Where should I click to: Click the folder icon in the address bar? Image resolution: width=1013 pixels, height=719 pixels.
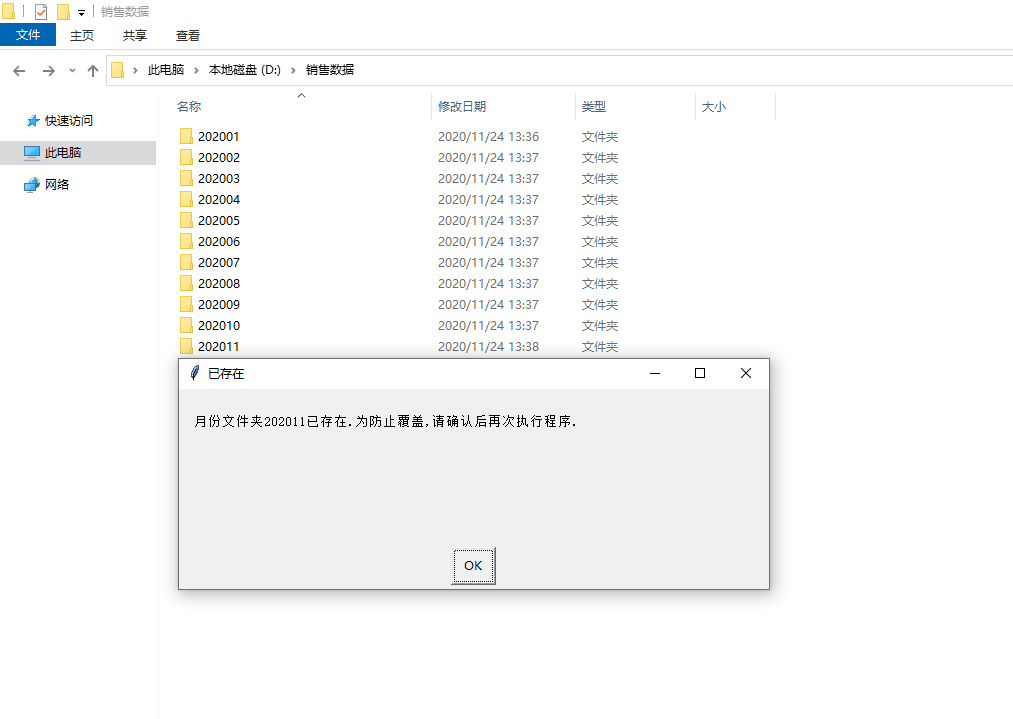[119, 70]
